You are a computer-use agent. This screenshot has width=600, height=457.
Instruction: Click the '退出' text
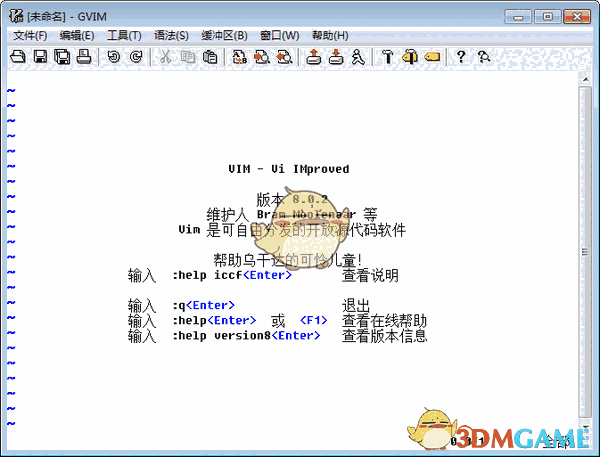point(356,305)
